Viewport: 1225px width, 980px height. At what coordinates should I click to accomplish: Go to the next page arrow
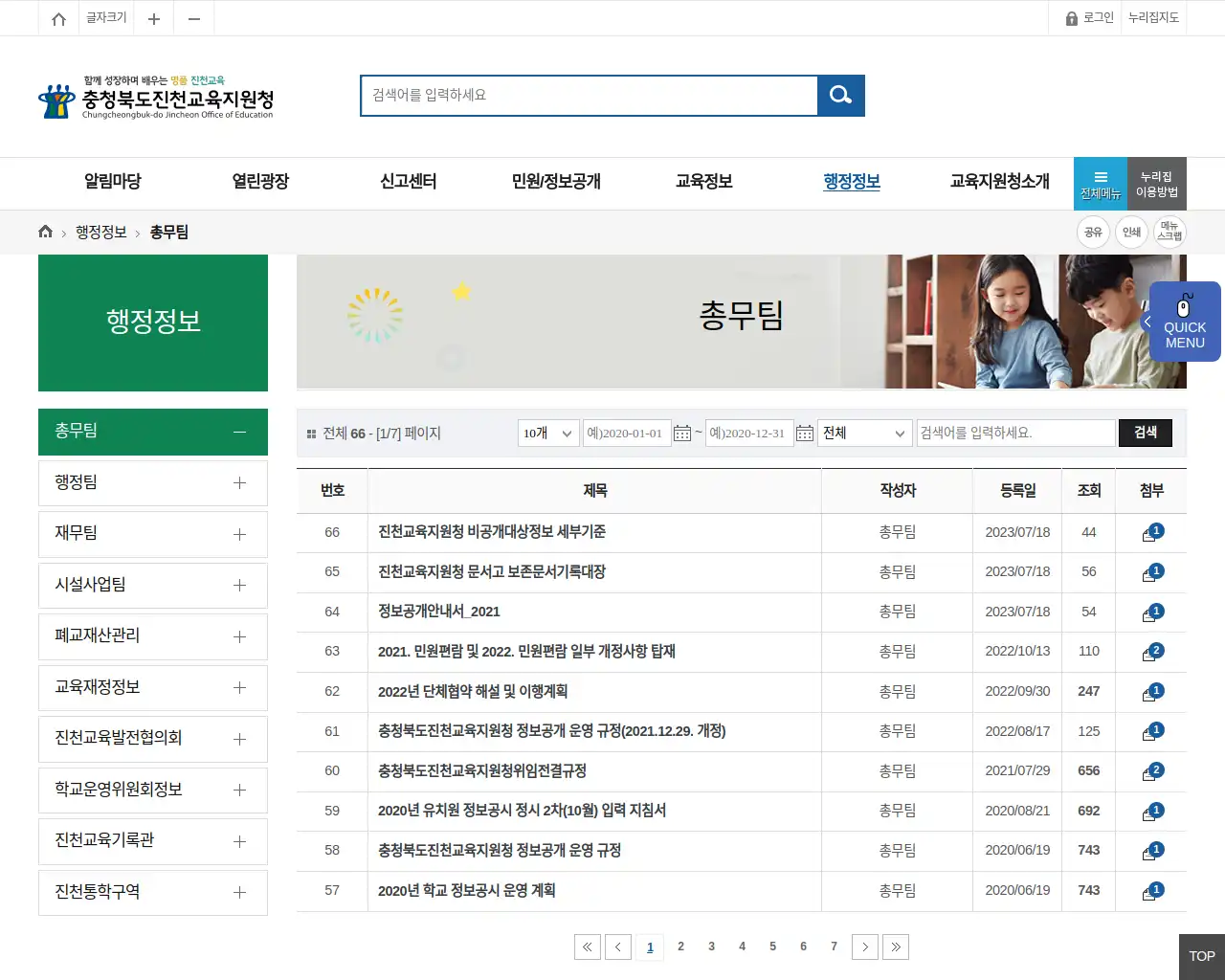tap(865, 947)
